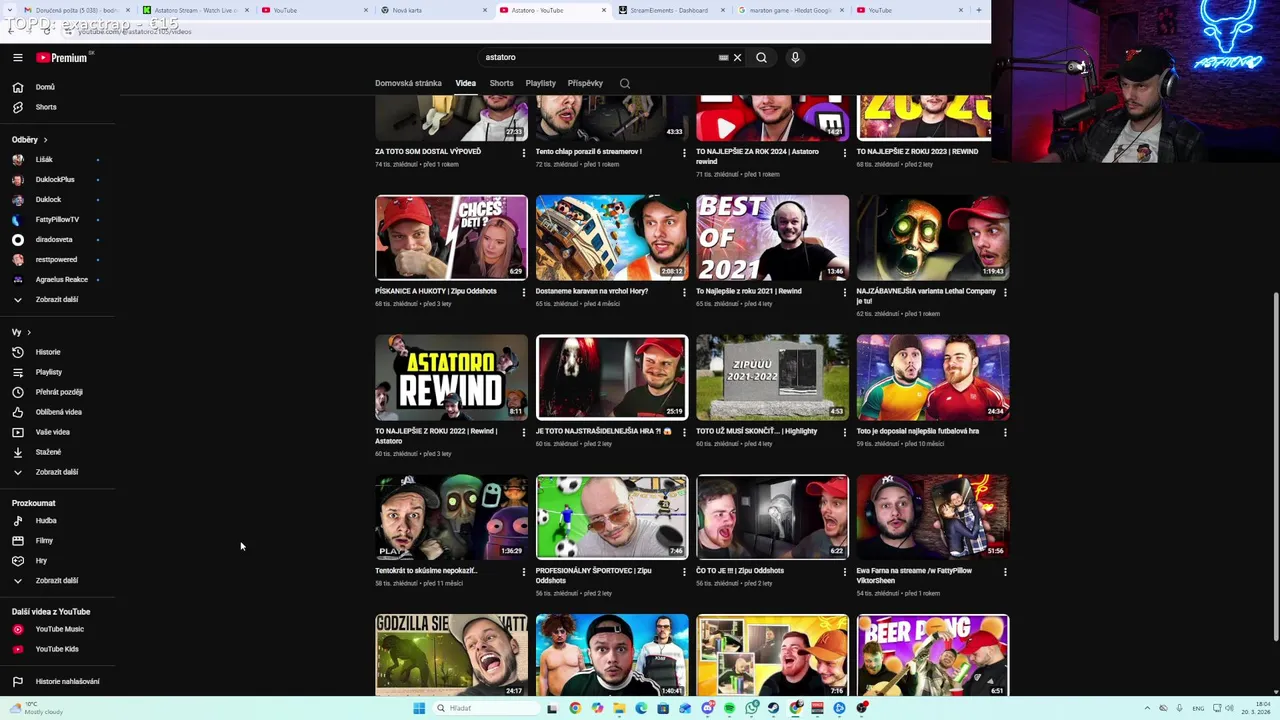The width and height of the screenshot is (1280, 720).
Task: Open options for ČO TO JE video
Action: (x=845, y=572)
